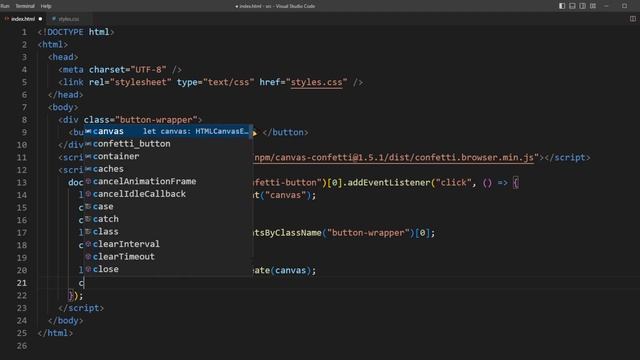Click the unsaved dot on index.html tab

tap(40, 19)
